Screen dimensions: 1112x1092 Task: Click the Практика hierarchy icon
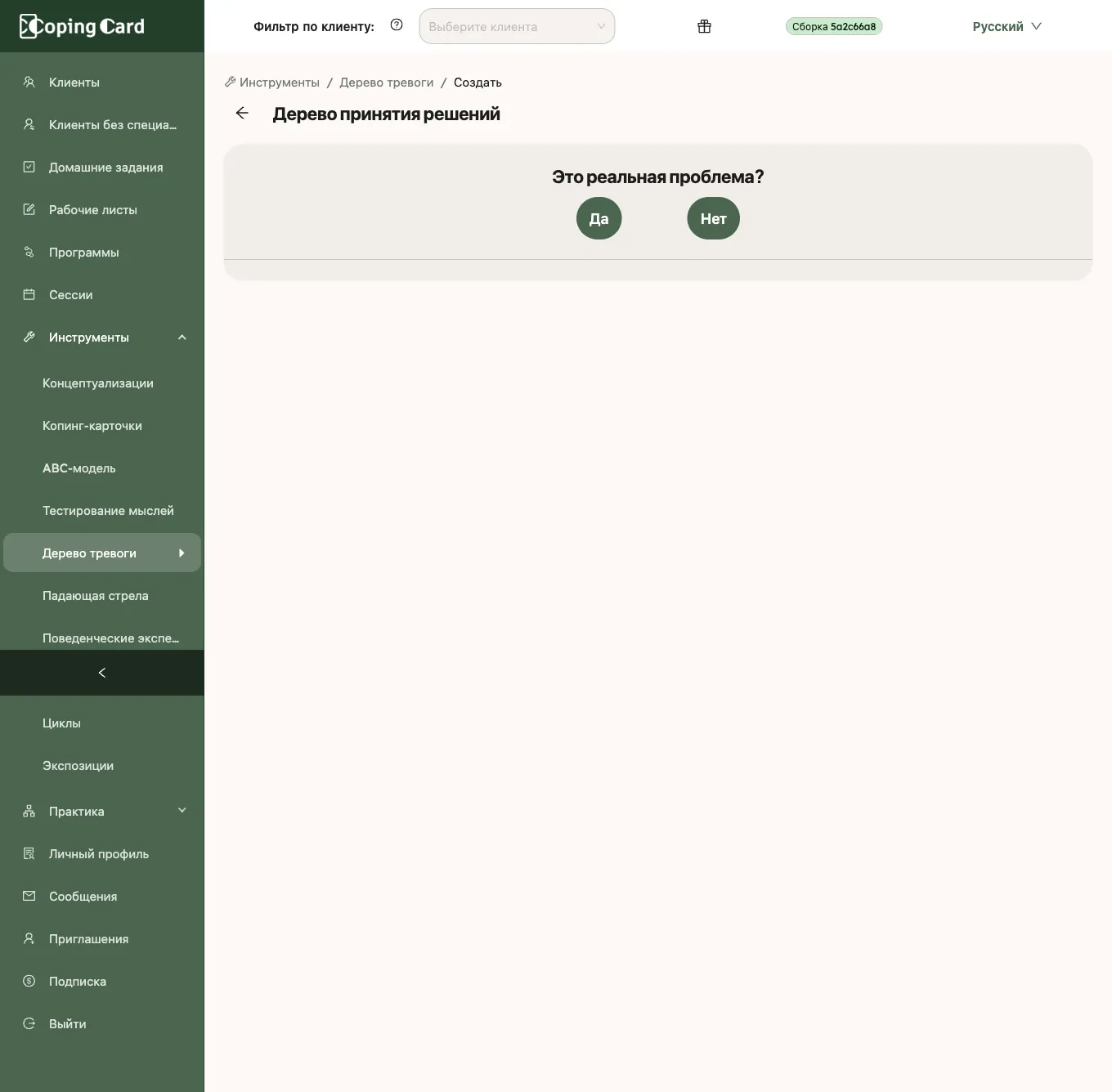(x=29, y=811)
